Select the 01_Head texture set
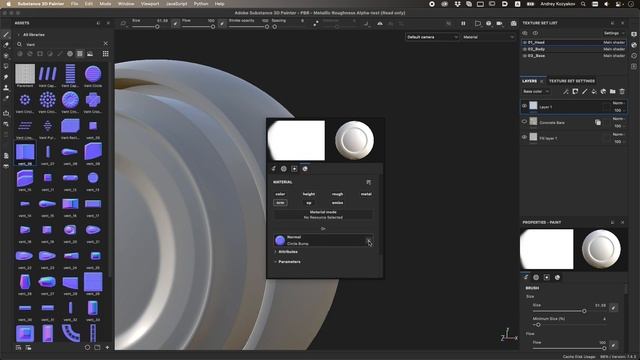The width and height of the screenshot is (640, 360). (x=574, y=42)
